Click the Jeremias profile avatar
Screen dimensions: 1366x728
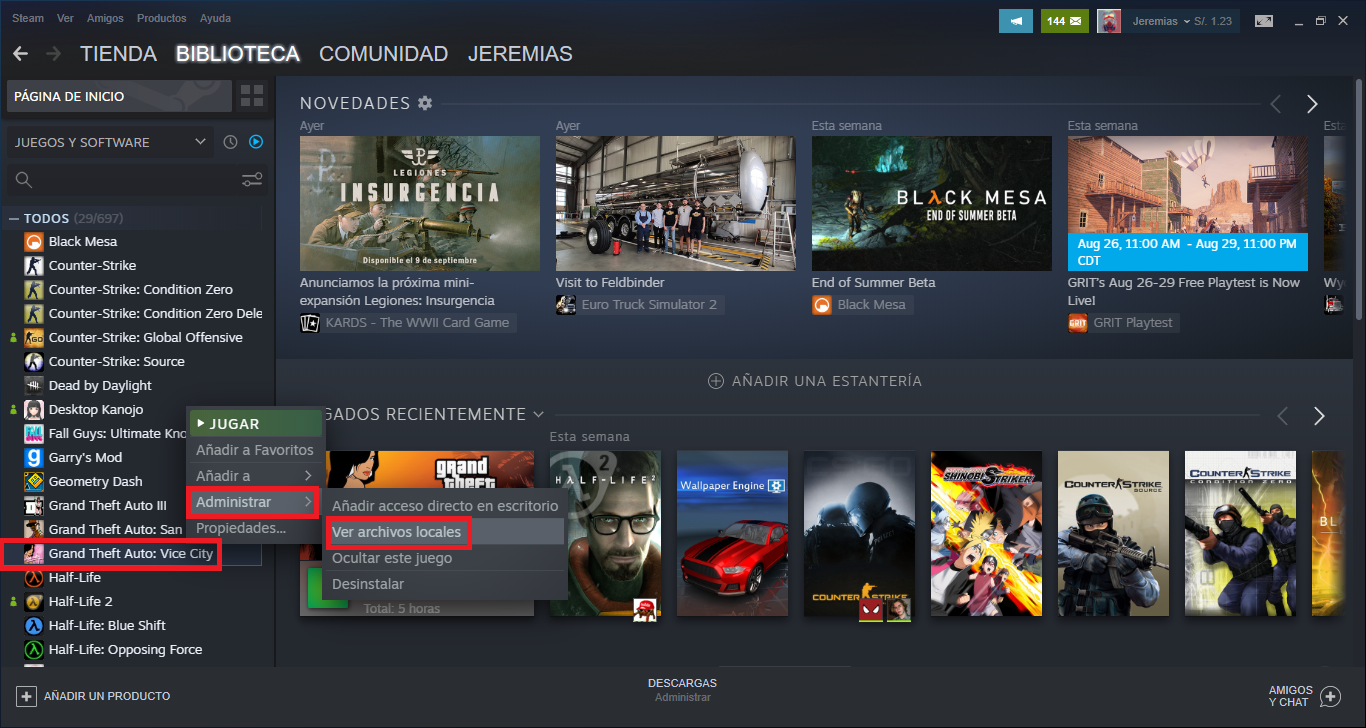coord(1108,21)
